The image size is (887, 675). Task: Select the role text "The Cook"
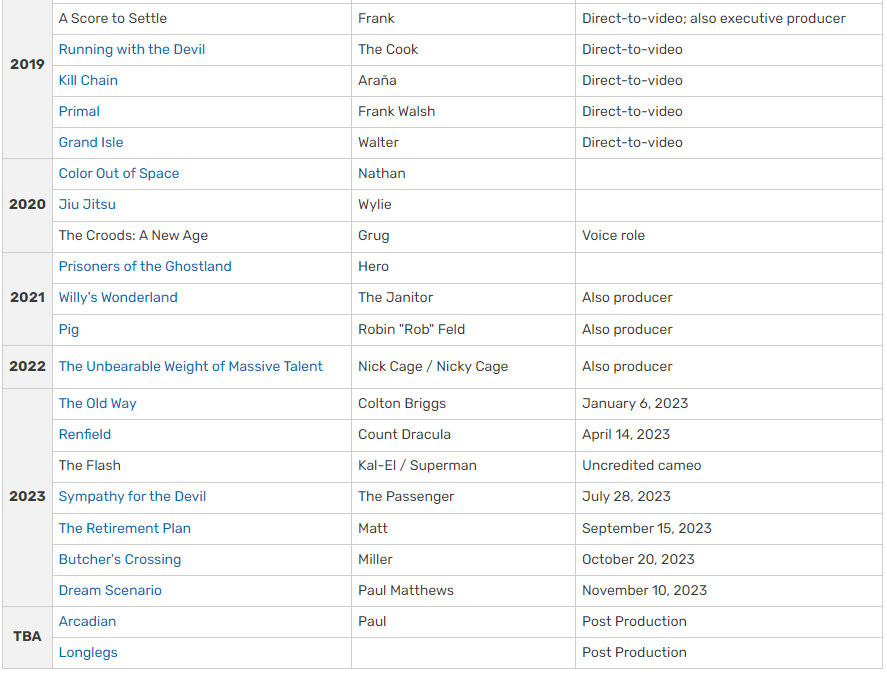(388, 50)
